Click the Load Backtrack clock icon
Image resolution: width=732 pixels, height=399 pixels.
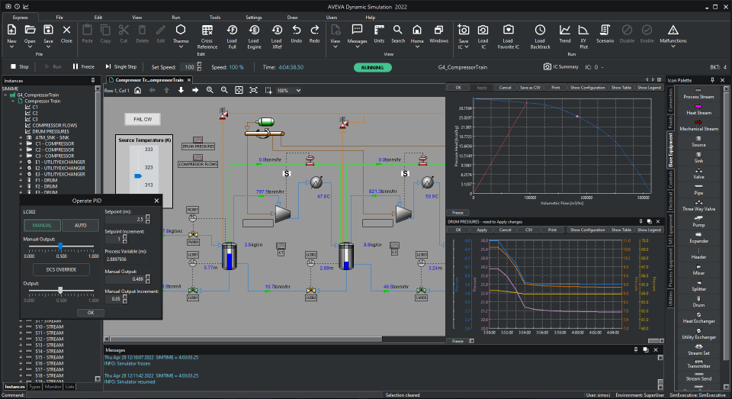pos(540,30)
